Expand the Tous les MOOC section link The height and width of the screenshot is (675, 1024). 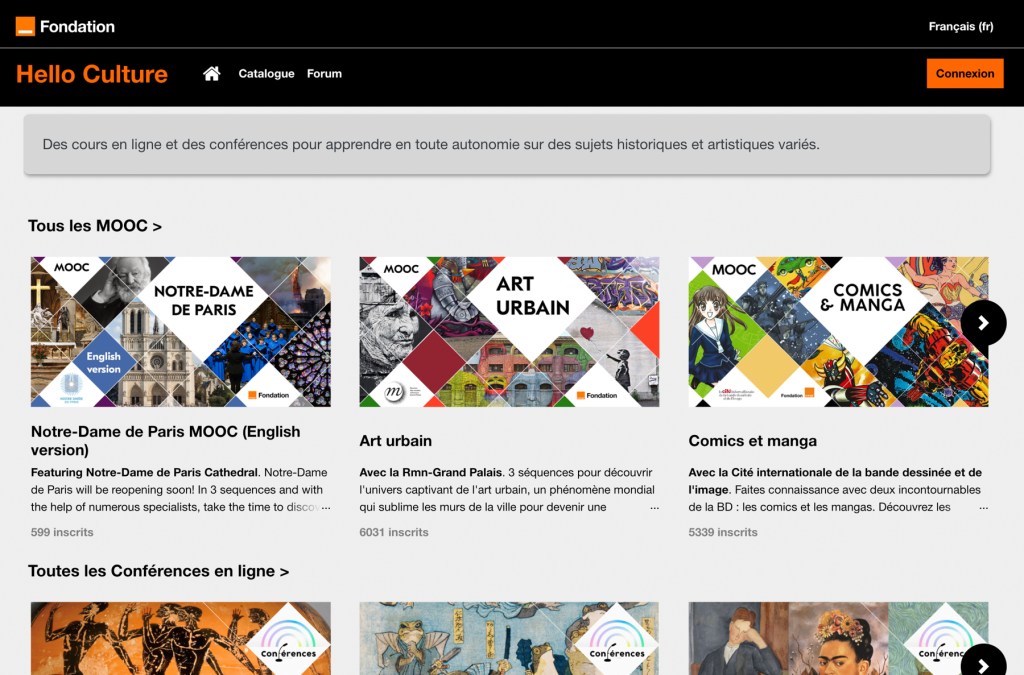95,226
